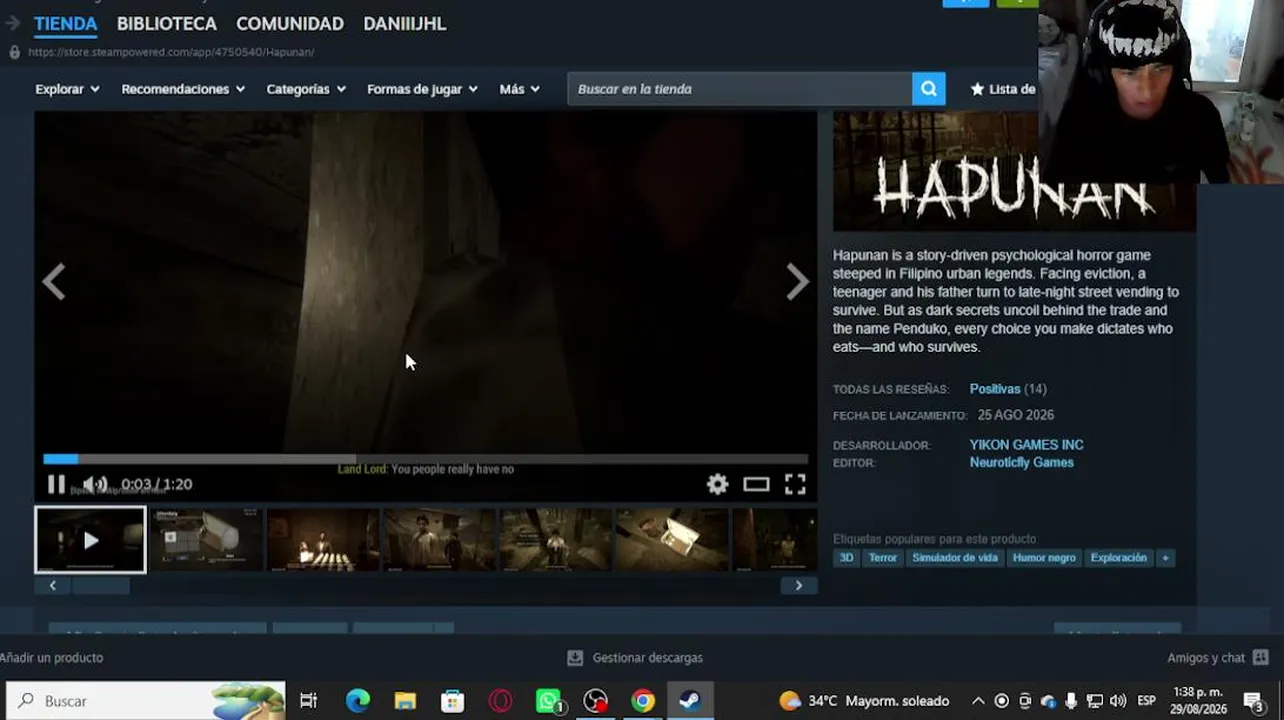Open the Más dropdown menu
The width and height of the screenshot is (1284, 720).
coord(520,89)
